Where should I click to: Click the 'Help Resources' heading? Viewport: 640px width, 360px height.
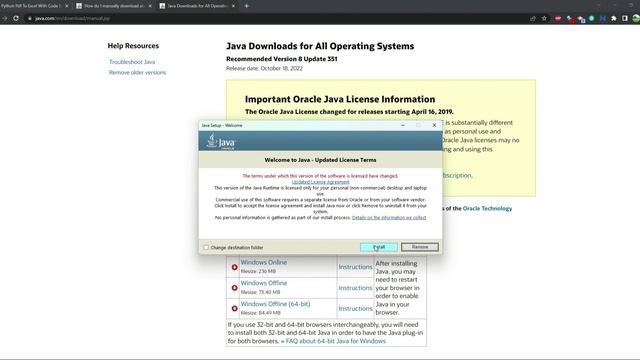tap(133, 46)
